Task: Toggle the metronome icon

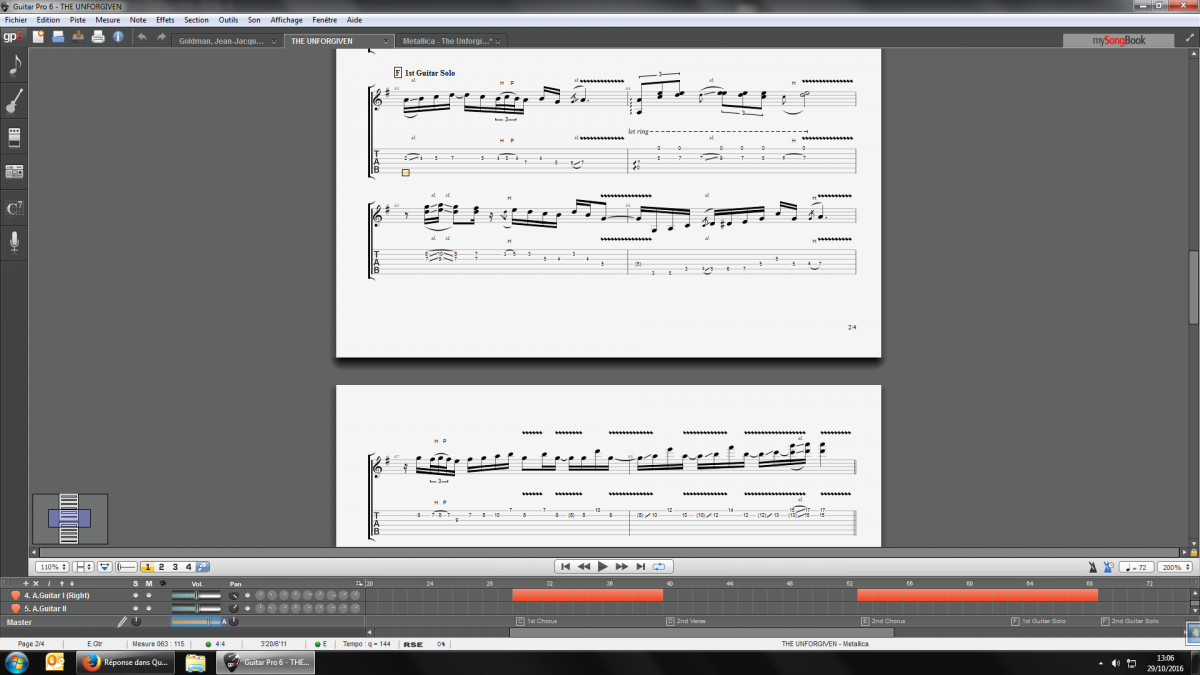Action: (1095, 567)
